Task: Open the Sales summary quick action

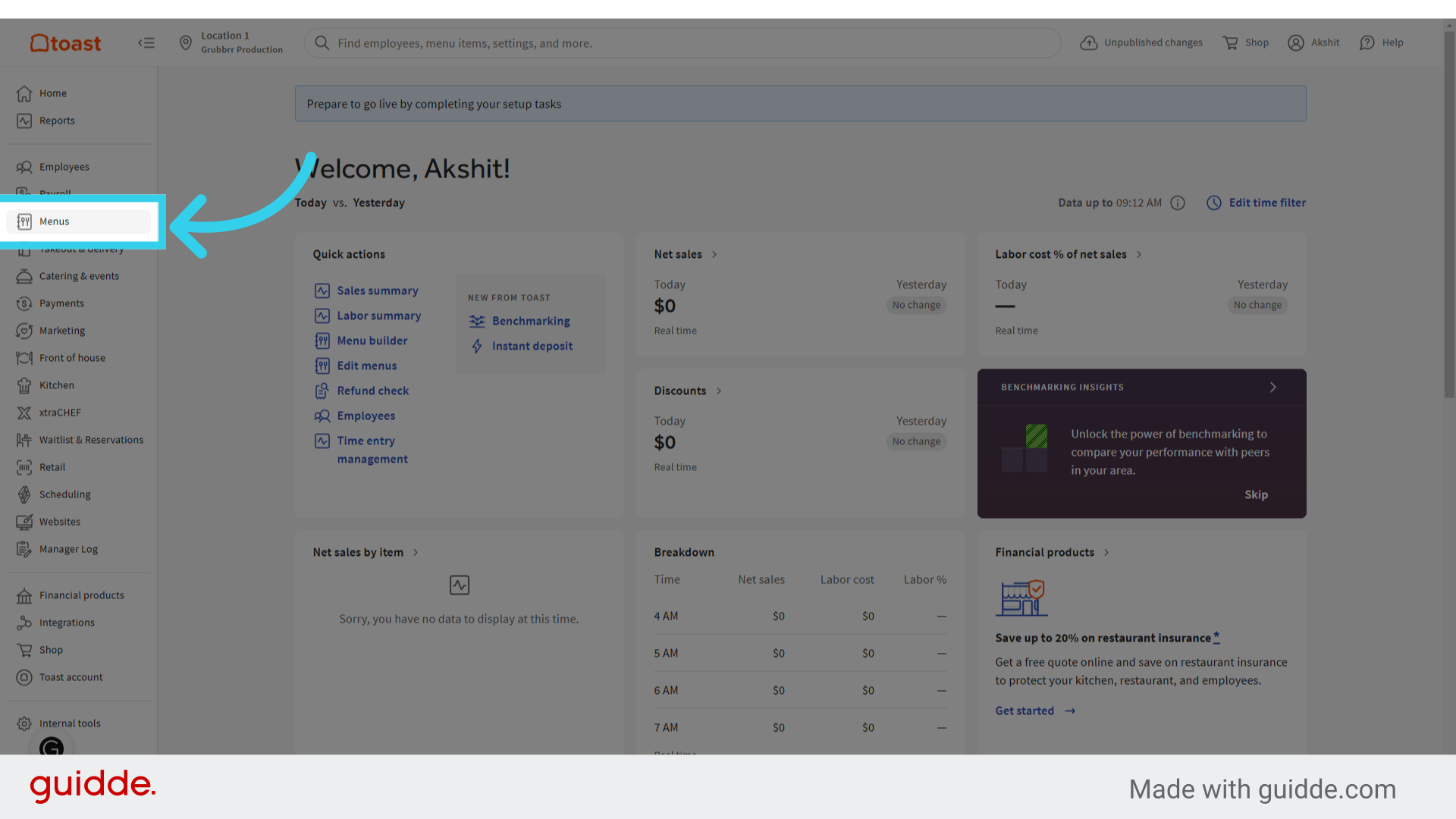Action: pyautogui.click(x=366, y=290)
